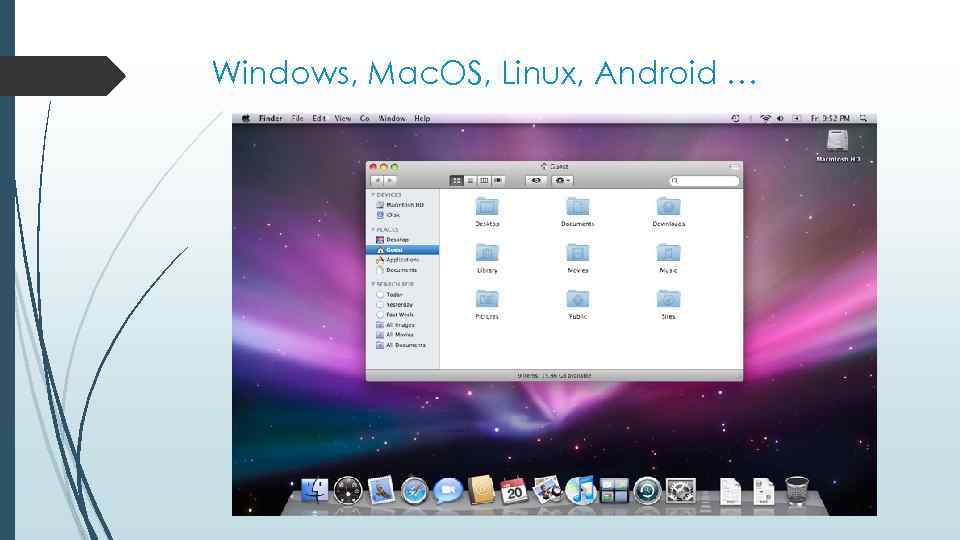Open the Edit menu

319,118
